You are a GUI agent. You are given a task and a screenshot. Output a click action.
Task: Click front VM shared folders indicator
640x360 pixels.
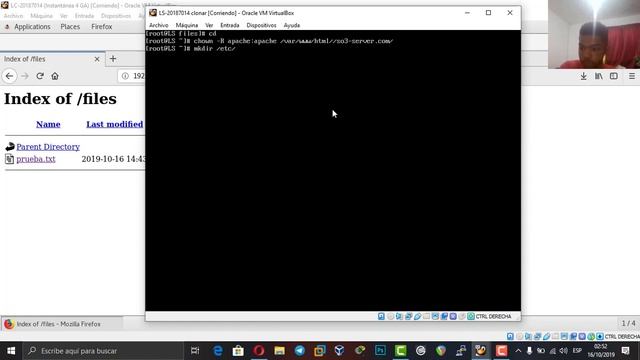point(426,316)
